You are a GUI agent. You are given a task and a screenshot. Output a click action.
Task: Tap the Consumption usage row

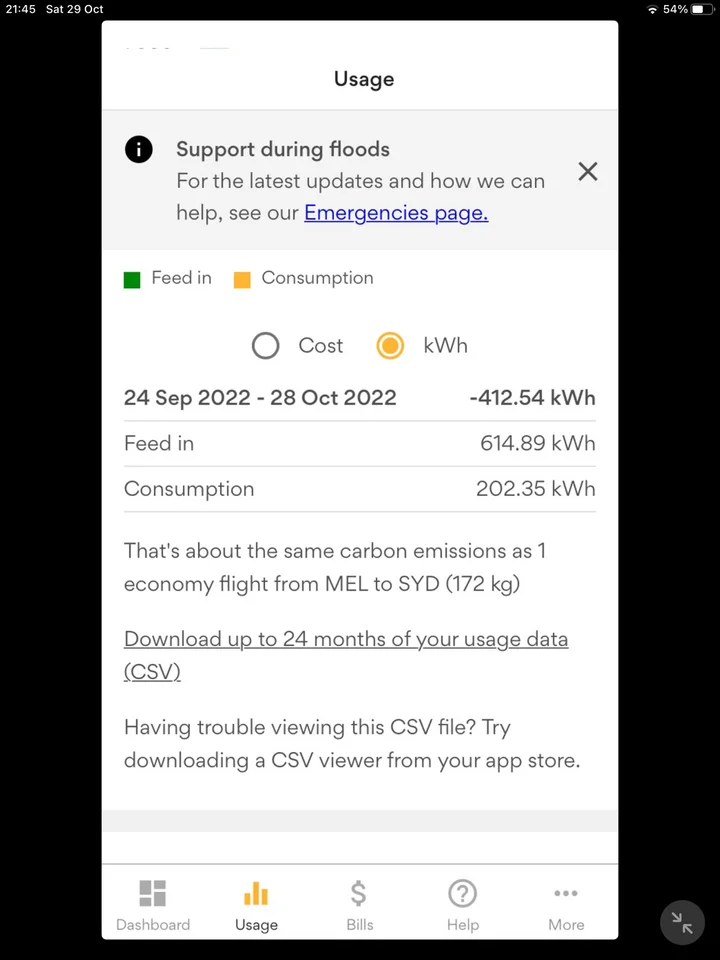pos(359,489)
